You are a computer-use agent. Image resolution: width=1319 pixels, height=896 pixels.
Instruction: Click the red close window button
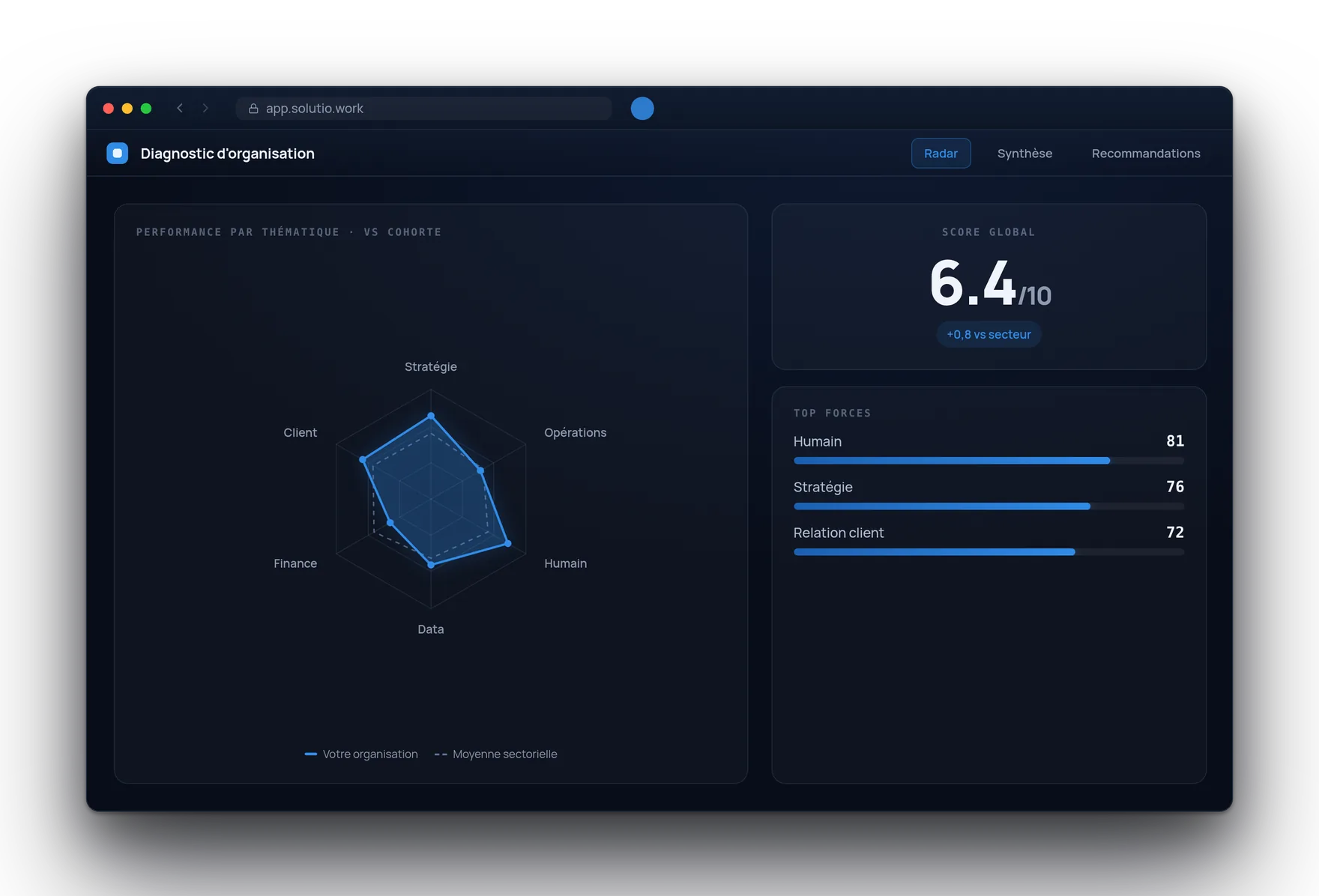click(108, 109)
